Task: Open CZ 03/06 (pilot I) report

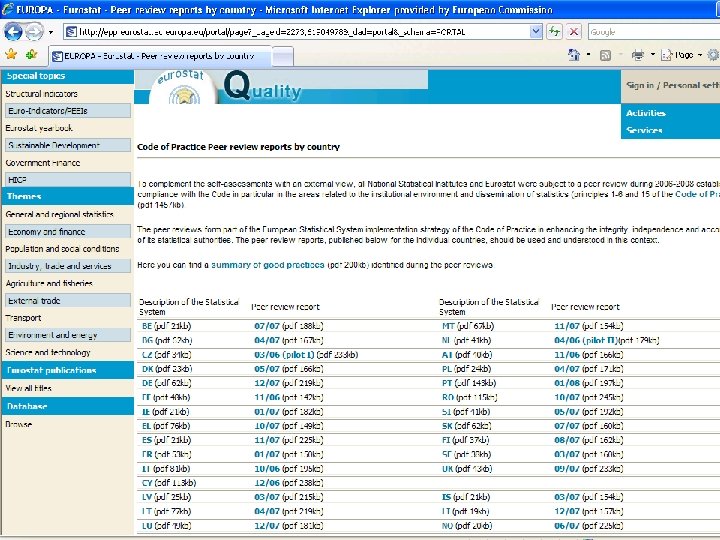Action: 284,354
